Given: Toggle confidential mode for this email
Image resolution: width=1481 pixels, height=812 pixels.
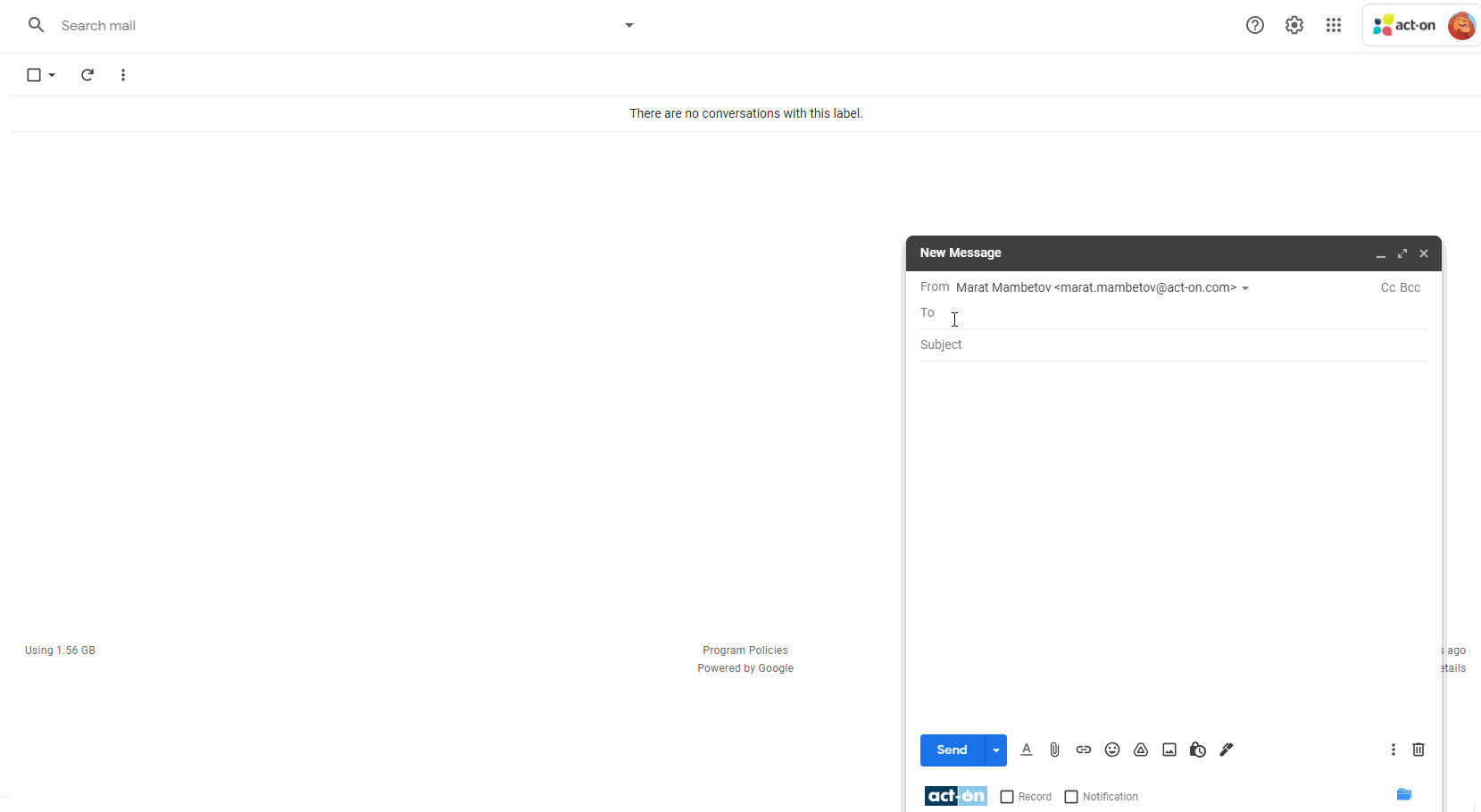Looking at the screenshot, I should click(1197, 750).
